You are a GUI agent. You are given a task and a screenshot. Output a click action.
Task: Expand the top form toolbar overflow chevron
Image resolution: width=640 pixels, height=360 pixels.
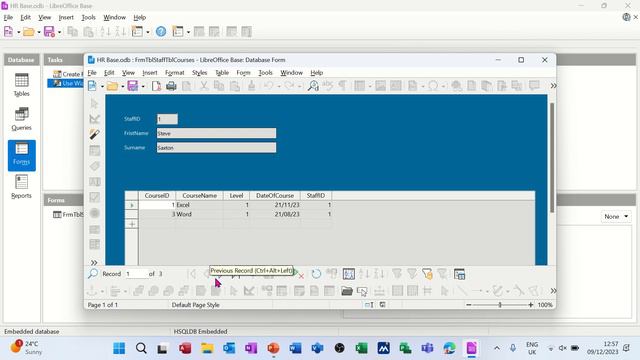point(553,86)
